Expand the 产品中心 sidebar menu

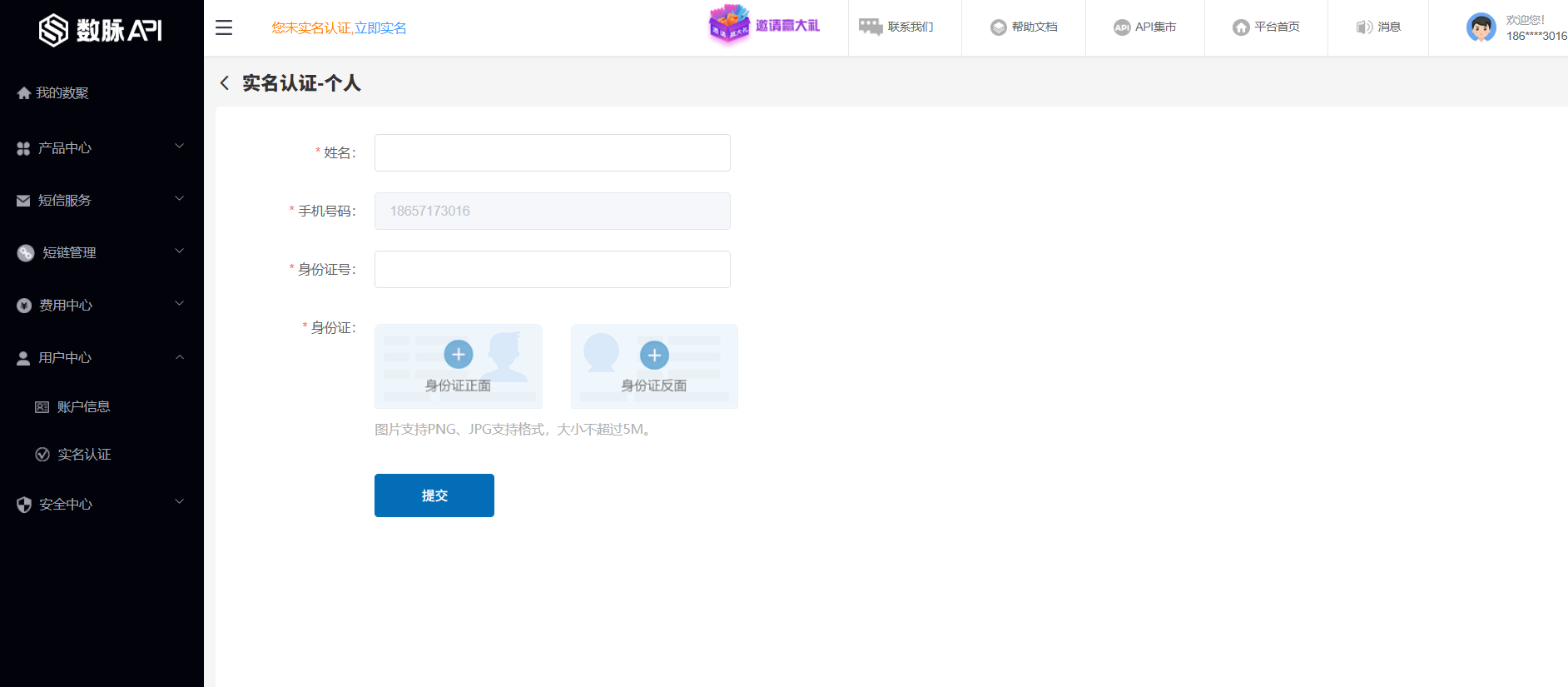[x=101, y=148]
